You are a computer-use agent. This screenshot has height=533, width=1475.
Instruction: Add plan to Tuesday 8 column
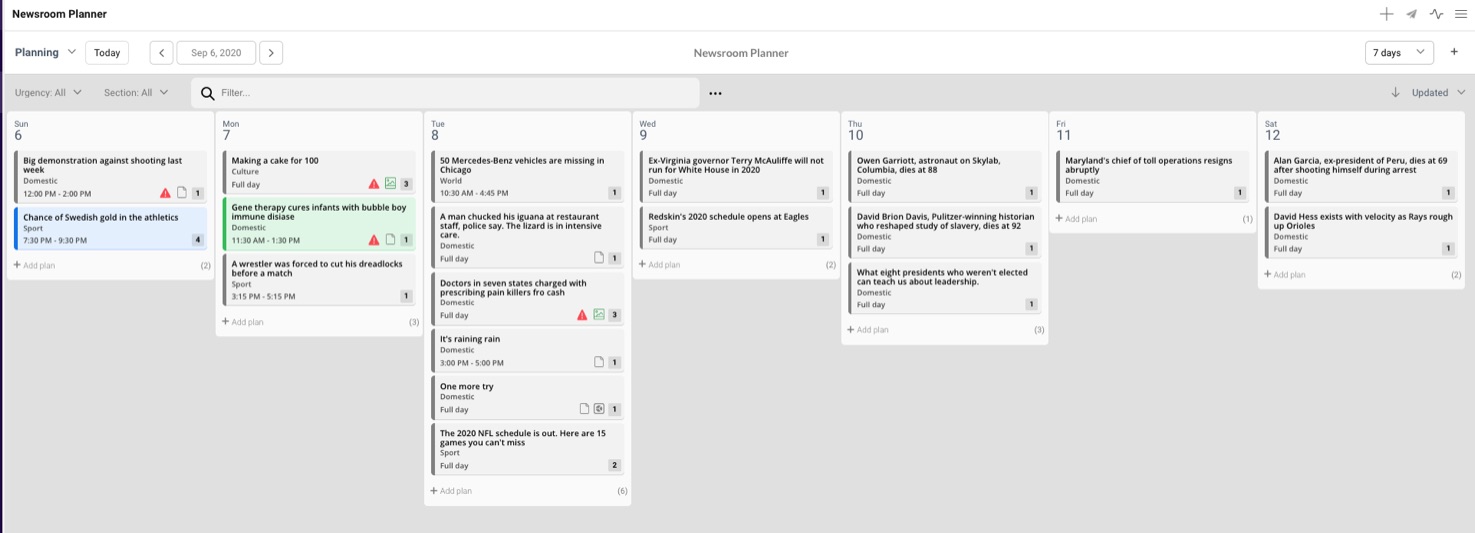point(450,491)
